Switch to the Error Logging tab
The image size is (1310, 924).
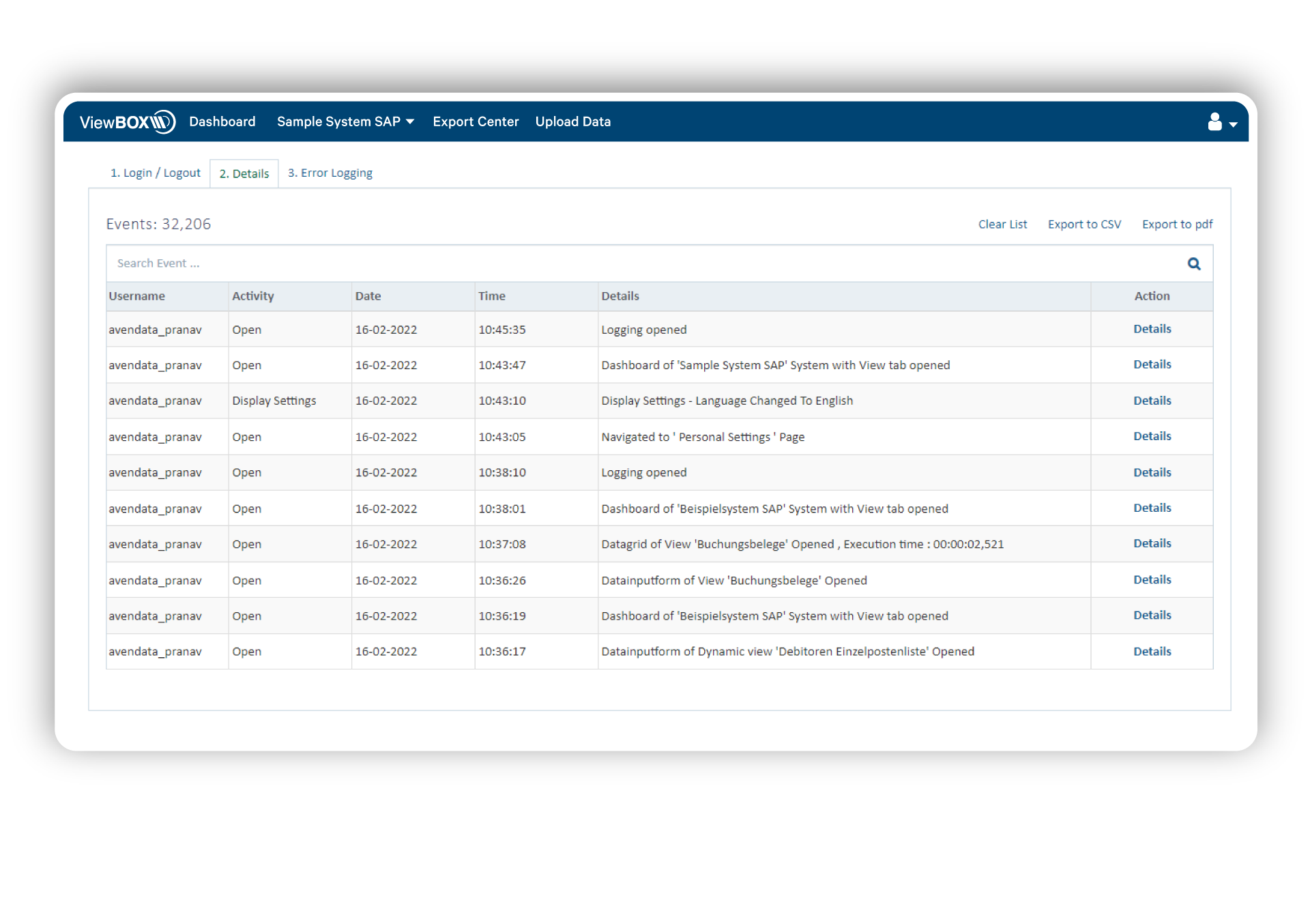(330, 173)
